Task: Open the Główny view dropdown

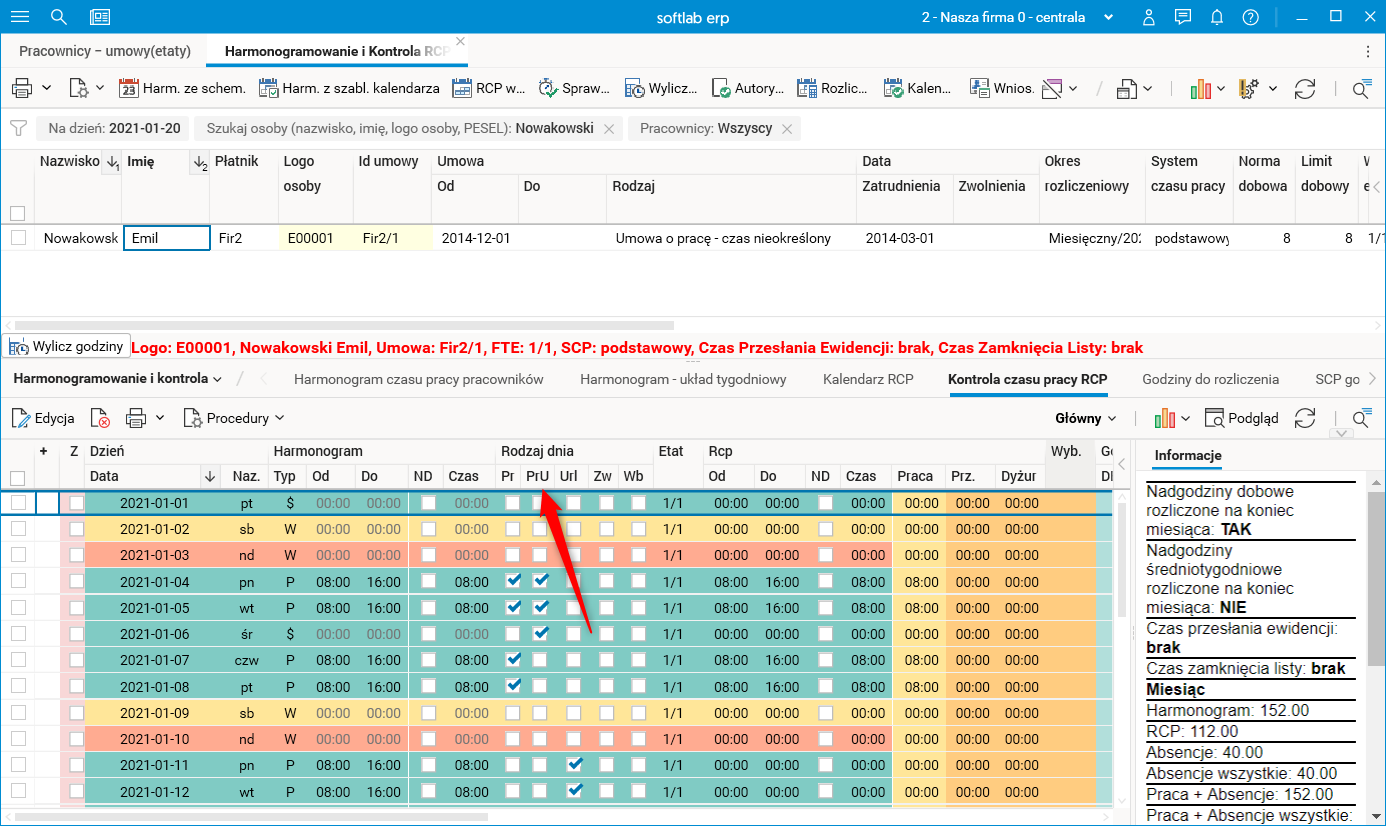Action: pyautogui.click(x=1086, y=418)
